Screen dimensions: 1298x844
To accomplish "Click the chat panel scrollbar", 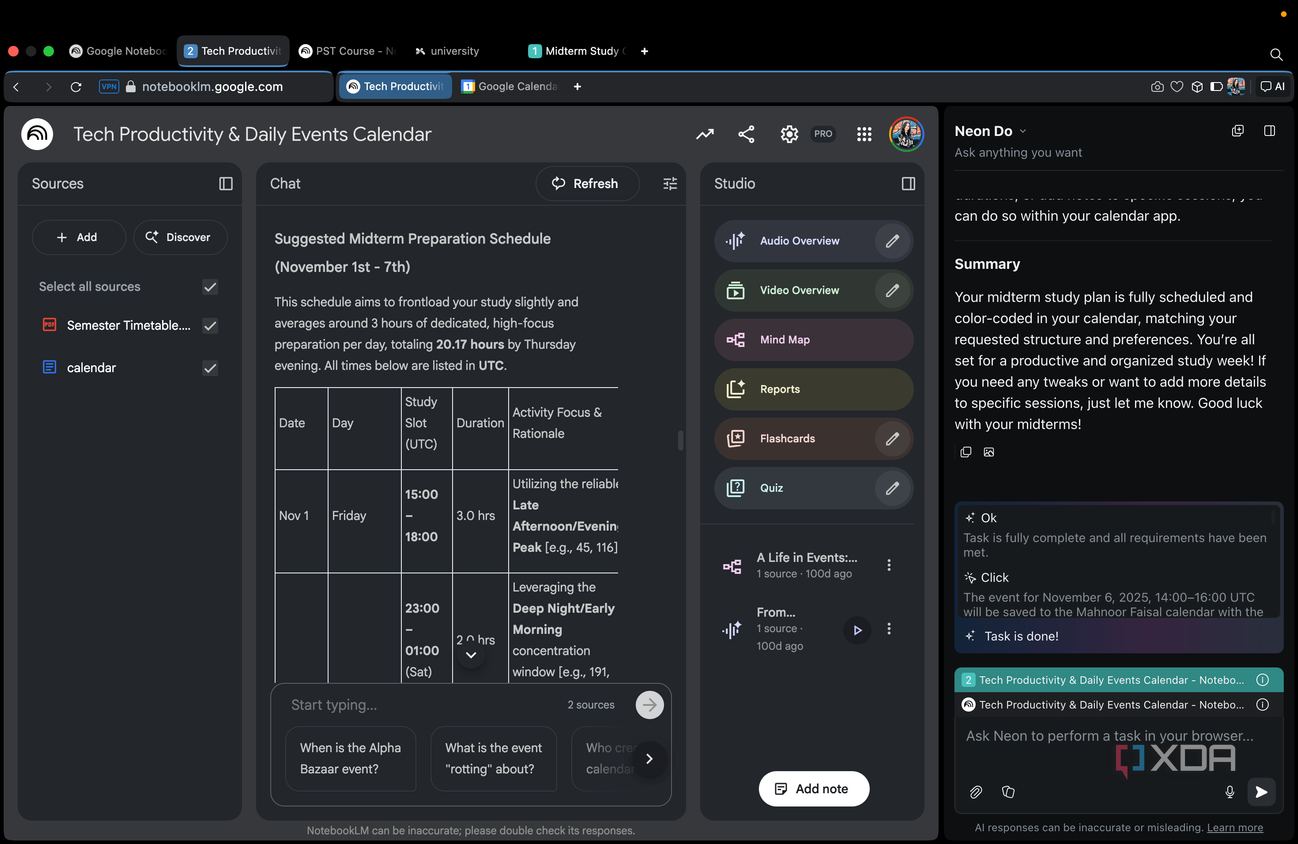I will coord(680,440).
